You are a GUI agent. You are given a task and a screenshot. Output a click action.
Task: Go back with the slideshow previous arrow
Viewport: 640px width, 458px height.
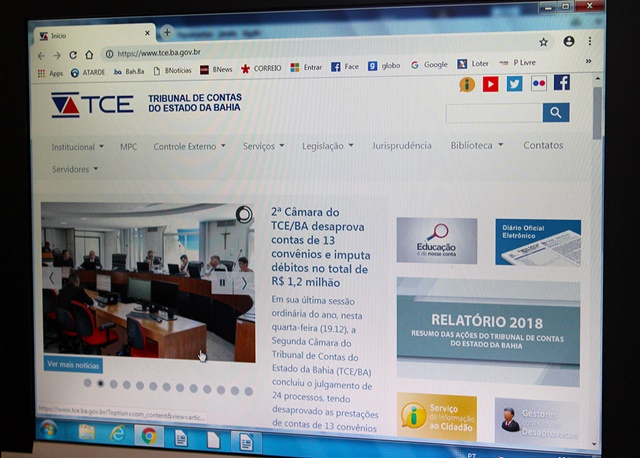pos(51,278)
